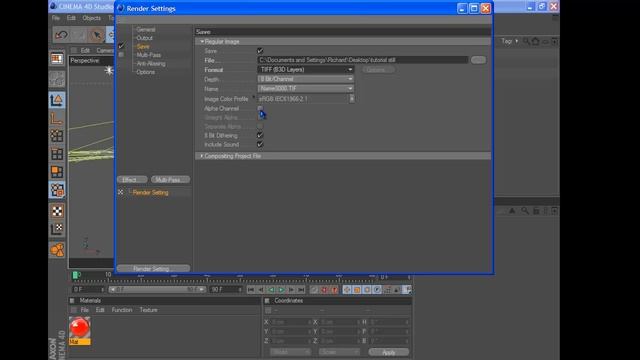This screenshot has height=360, width=640.
Task: Click the black-white checkerboard icon
Action: click(x=57, y=211)
